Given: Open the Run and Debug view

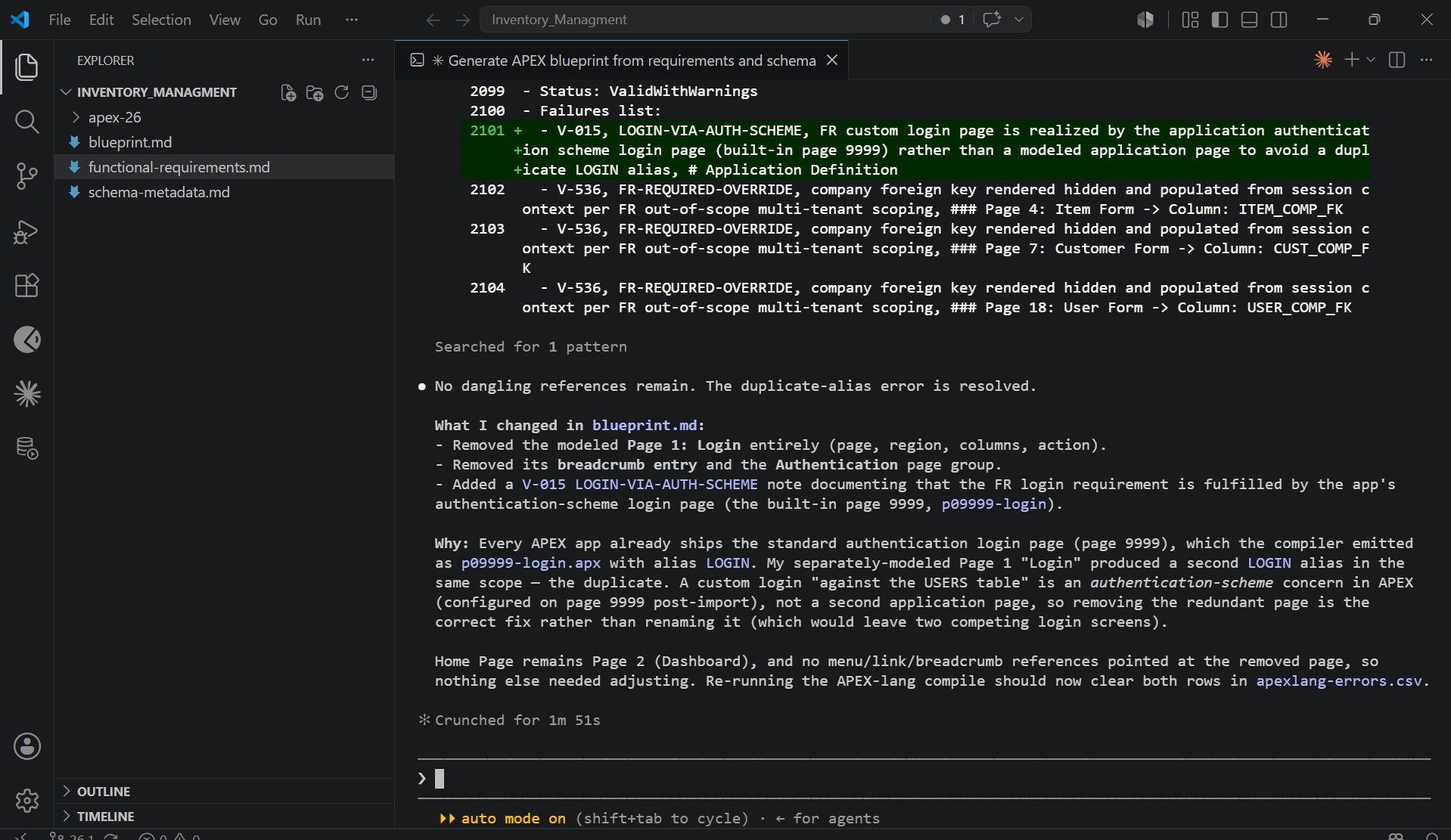Looking at the screenshot, I should pos(27,231).
